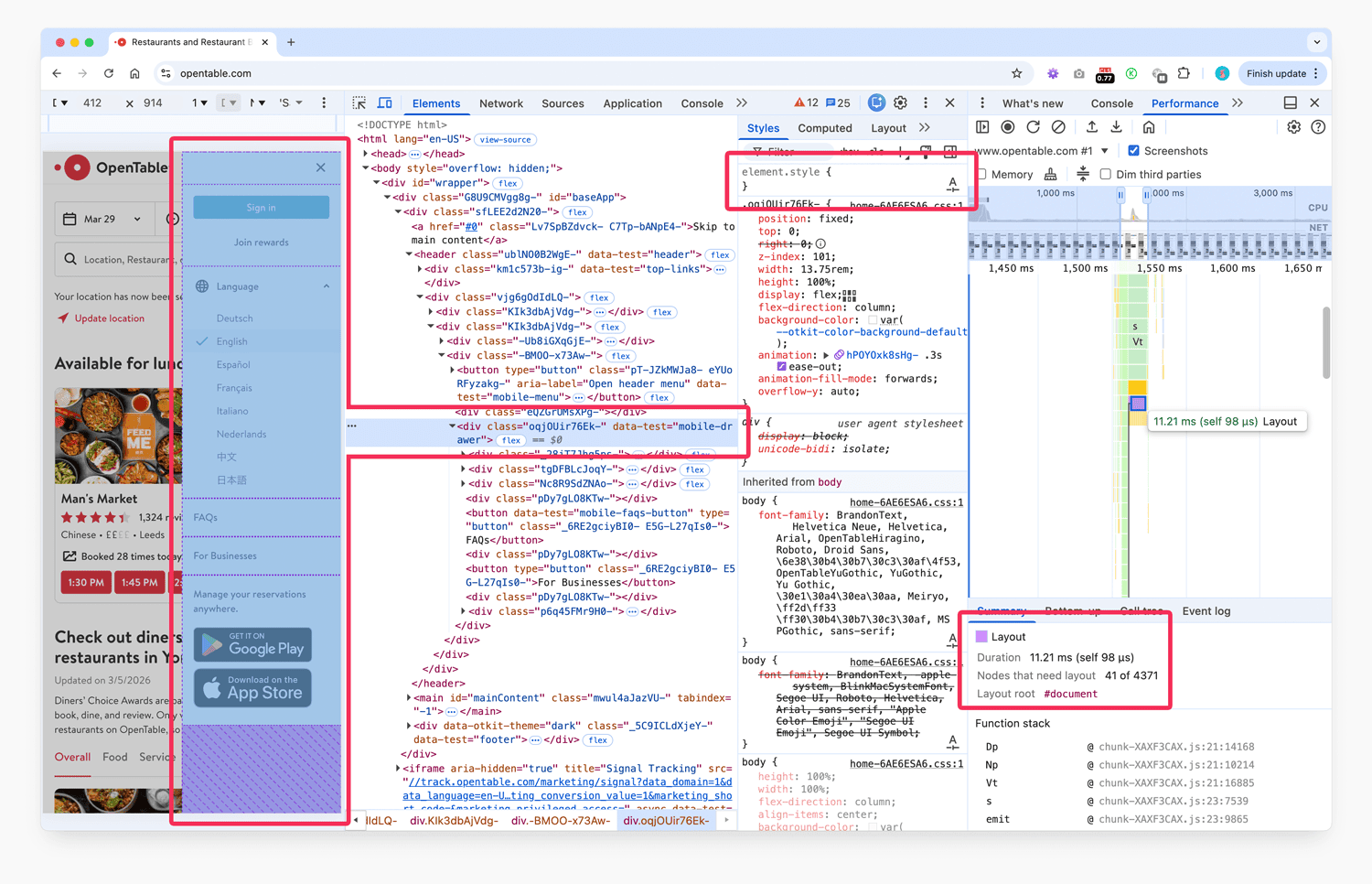This screenshot has height=884, width=1372.
Task: Open Performance capture settings gear
Action: pos(1293,127)
